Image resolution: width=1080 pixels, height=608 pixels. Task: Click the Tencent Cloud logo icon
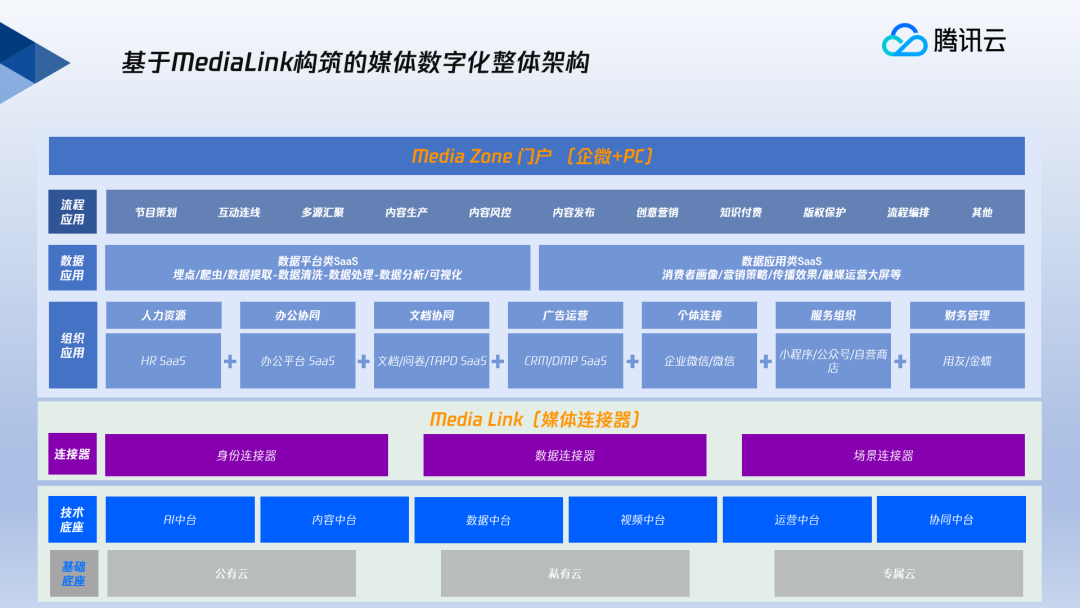(x=904, y=40)
